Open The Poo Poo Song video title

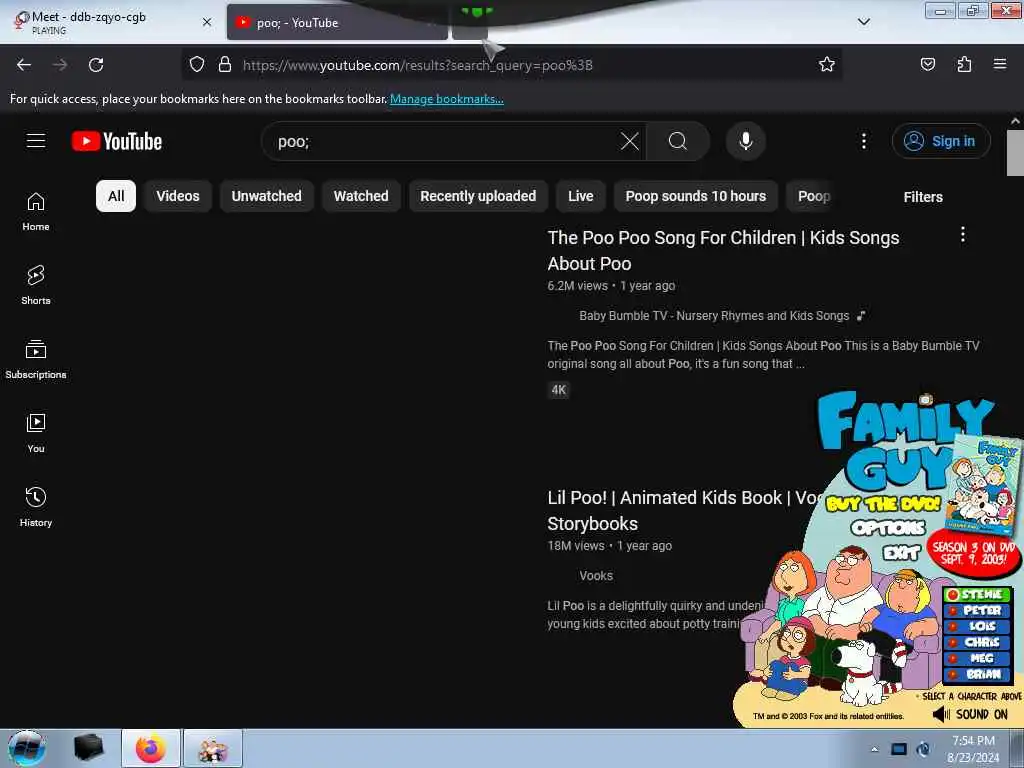[723, 251]
